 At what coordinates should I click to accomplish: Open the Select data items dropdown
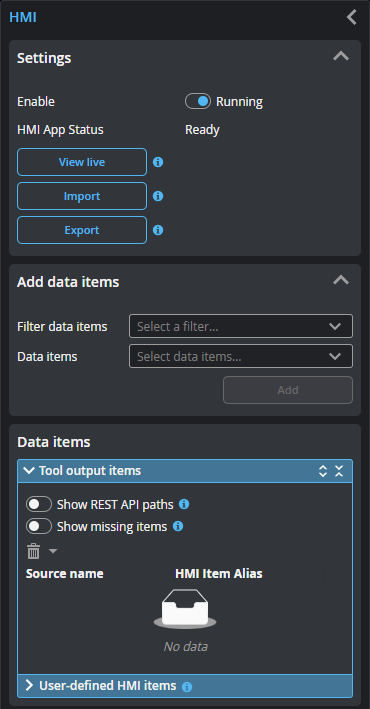click(241, 356)
